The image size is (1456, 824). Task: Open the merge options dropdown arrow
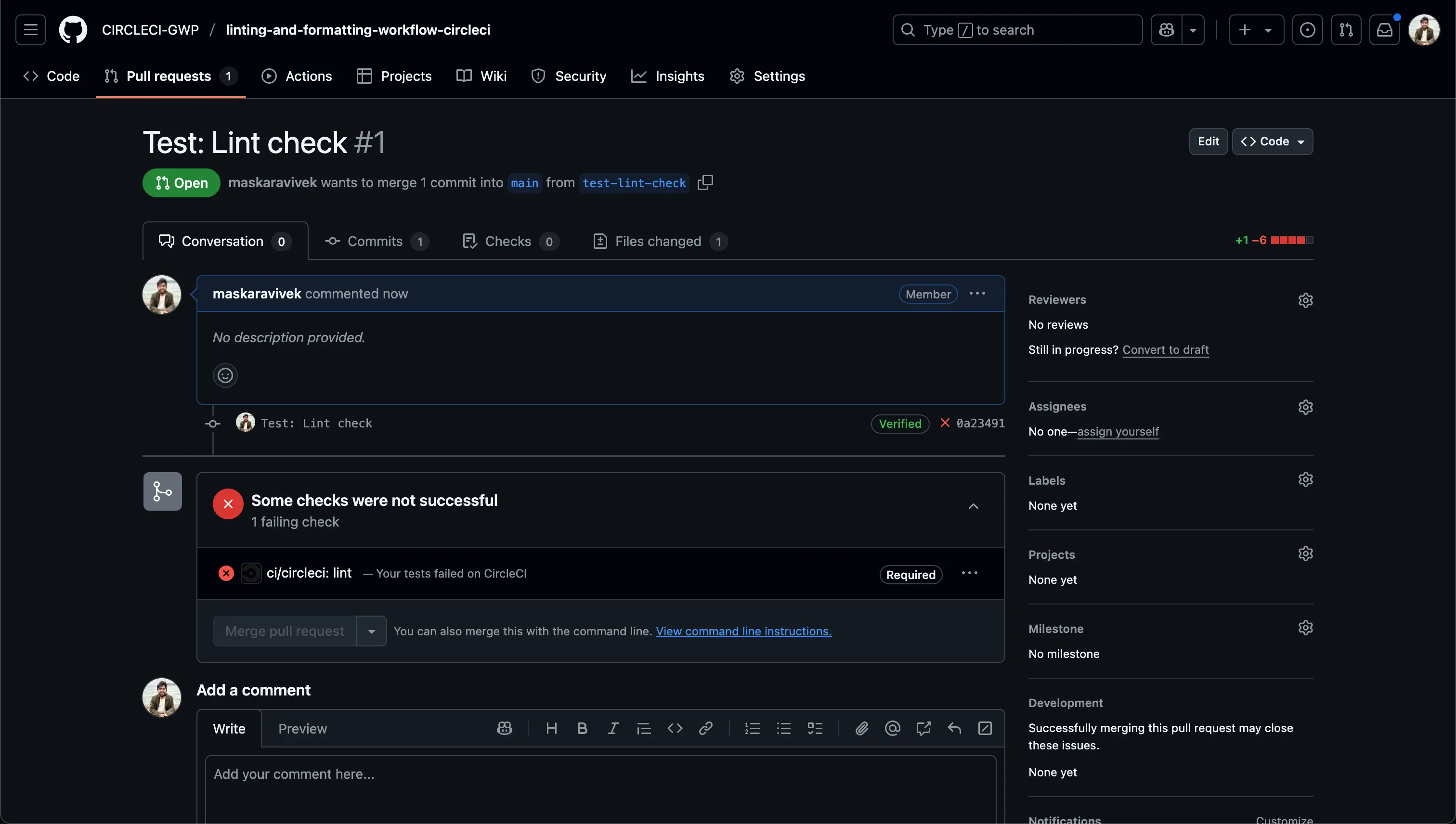(371, 631)
